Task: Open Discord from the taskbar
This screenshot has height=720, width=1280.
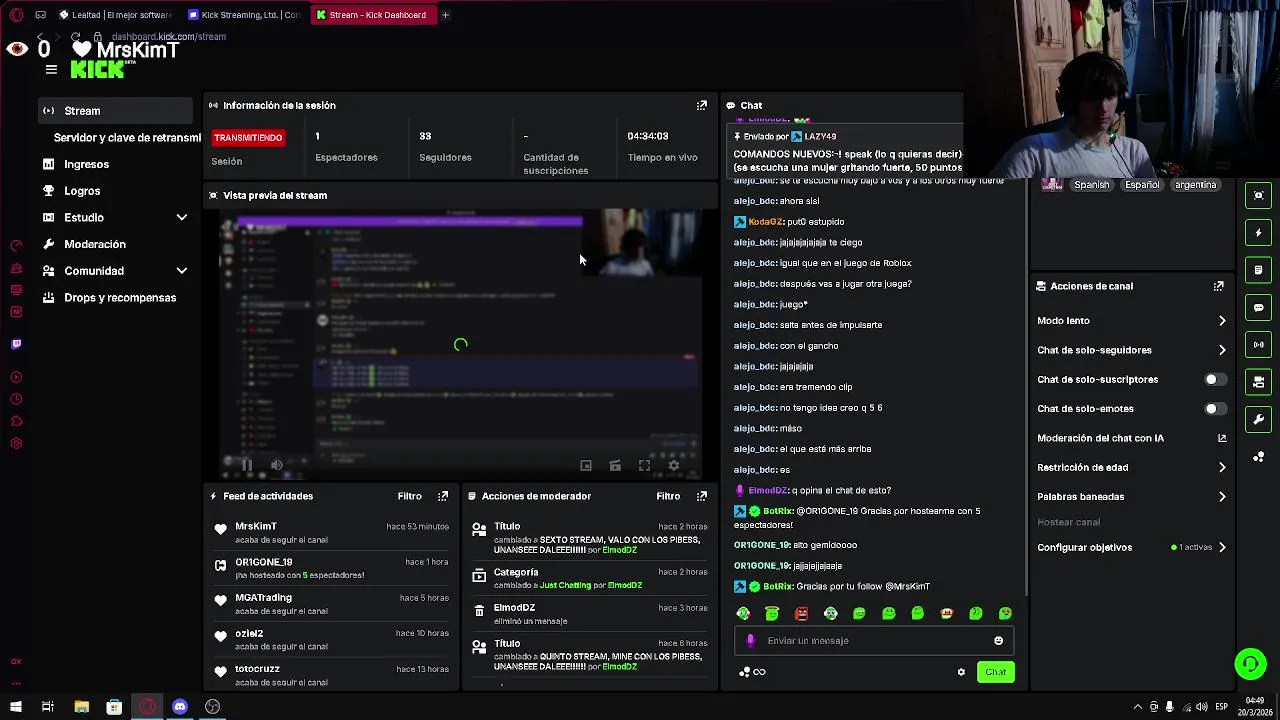Action: [x=180, y=707]
